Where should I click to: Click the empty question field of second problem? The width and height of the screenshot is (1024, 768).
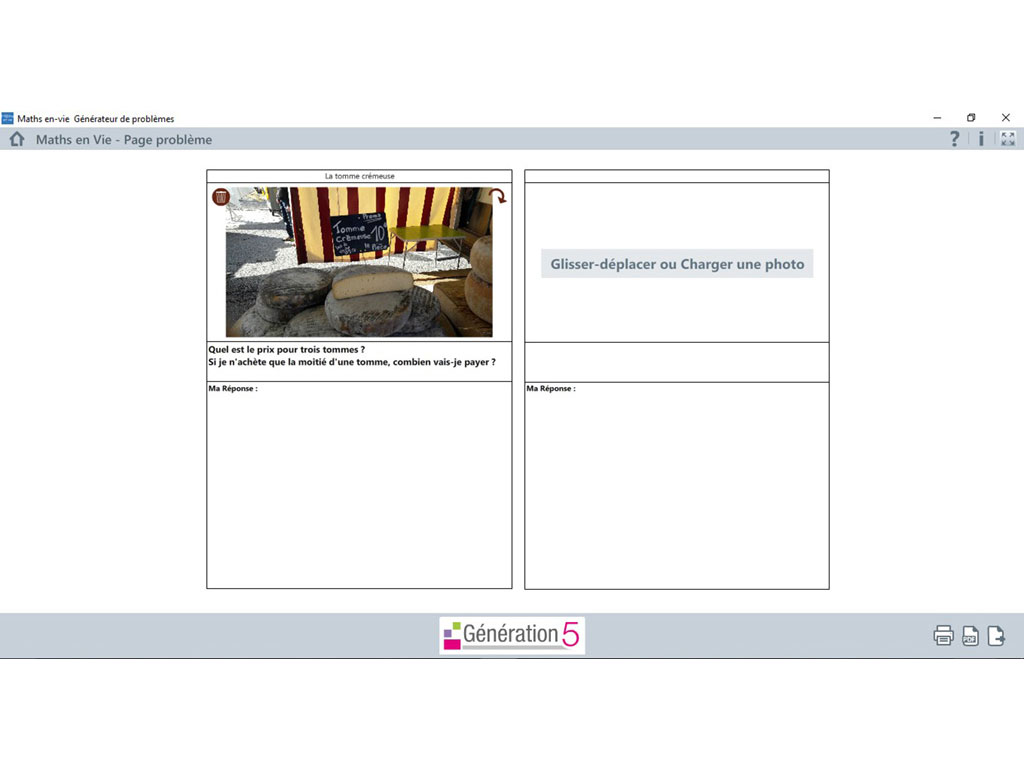point(677,362)
